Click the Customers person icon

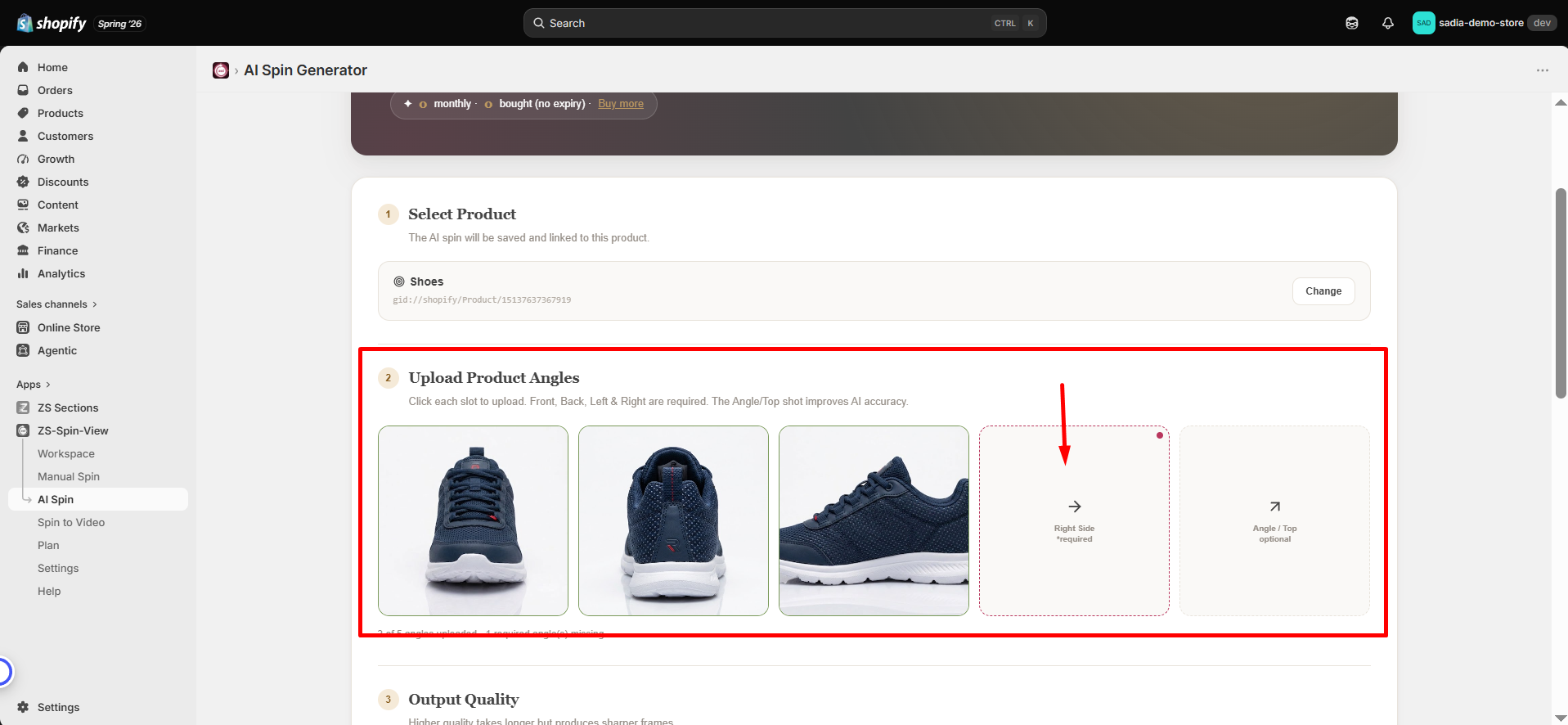coord(23,136)
